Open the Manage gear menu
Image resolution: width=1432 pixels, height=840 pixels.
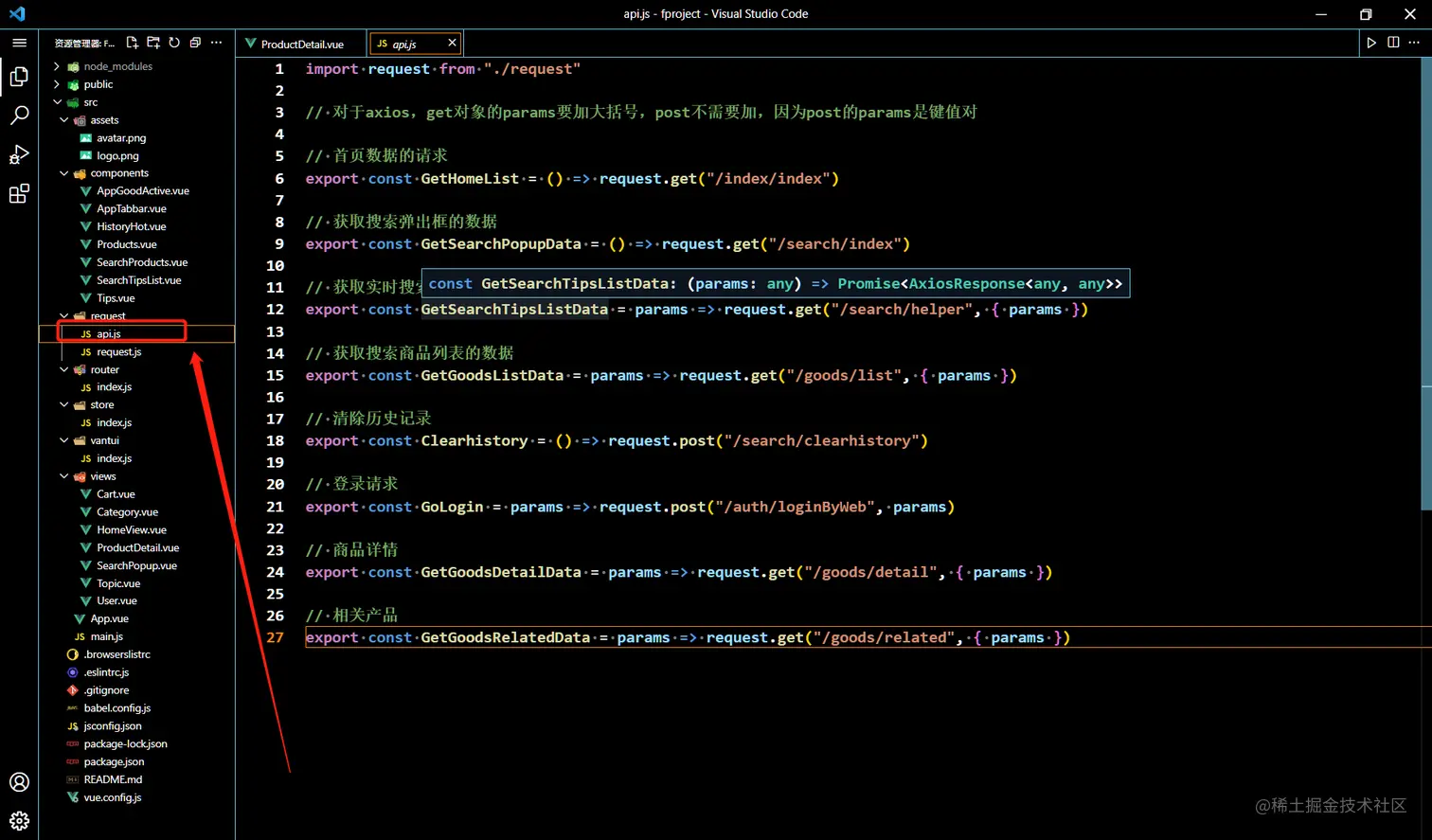tap(19, 821)
